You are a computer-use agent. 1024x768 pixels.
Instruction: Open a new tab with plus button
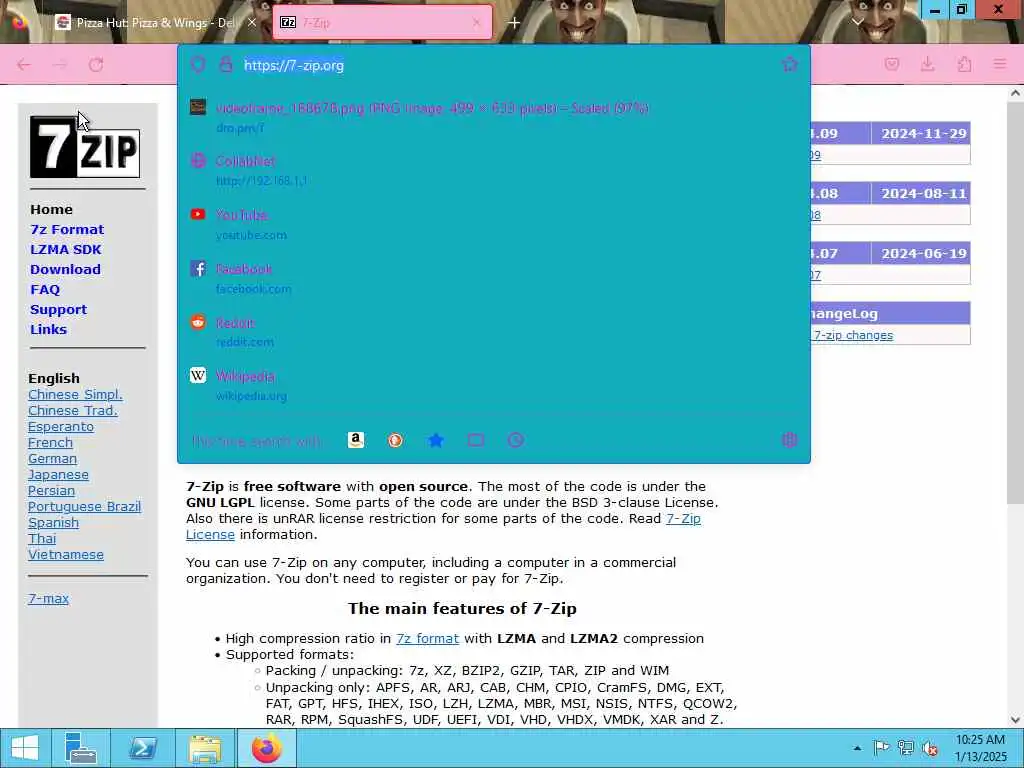pos(515,23)
